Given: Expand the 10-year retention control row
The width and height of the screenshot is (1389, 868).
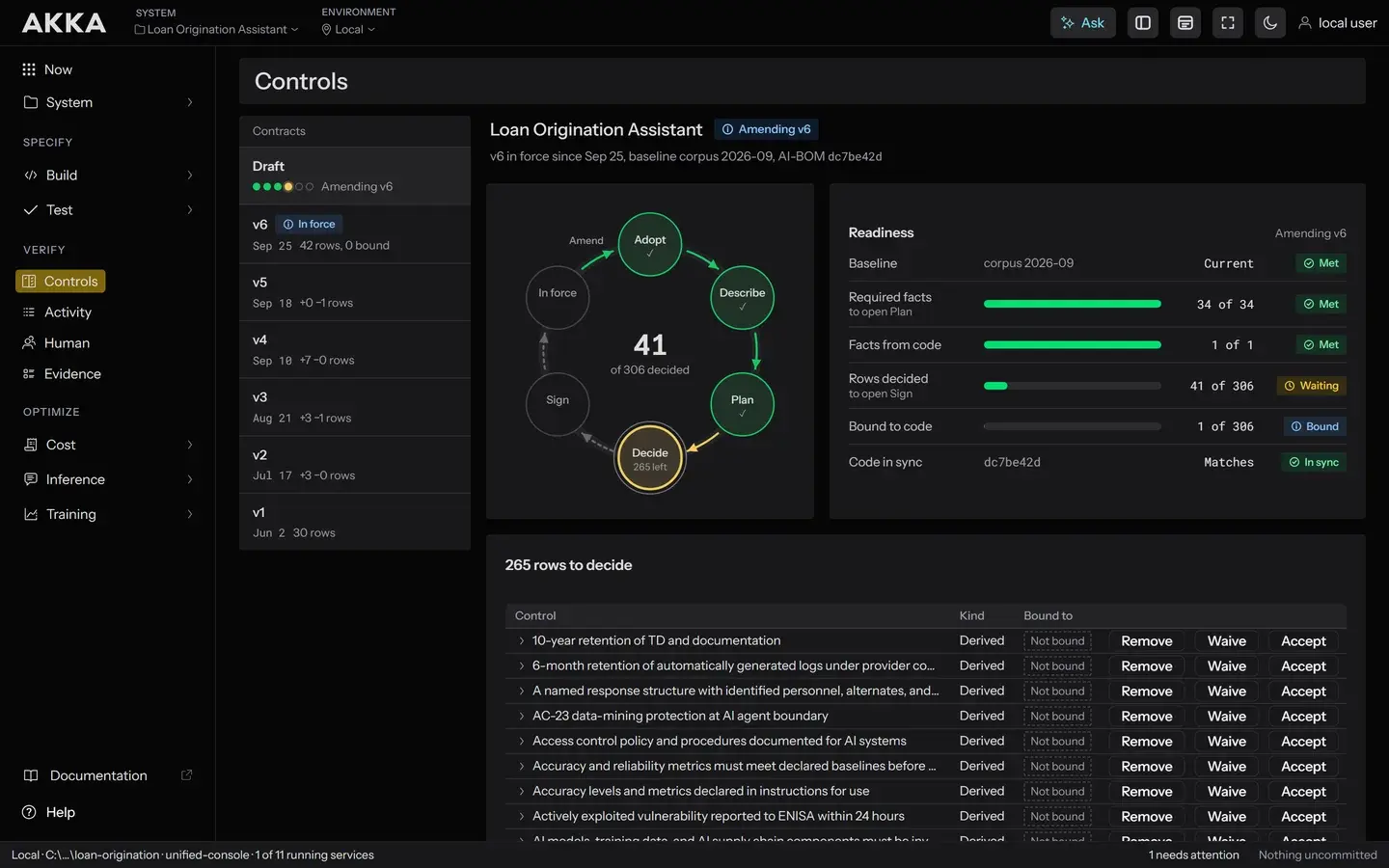Looking at the screenshot, I should (522, 641).
